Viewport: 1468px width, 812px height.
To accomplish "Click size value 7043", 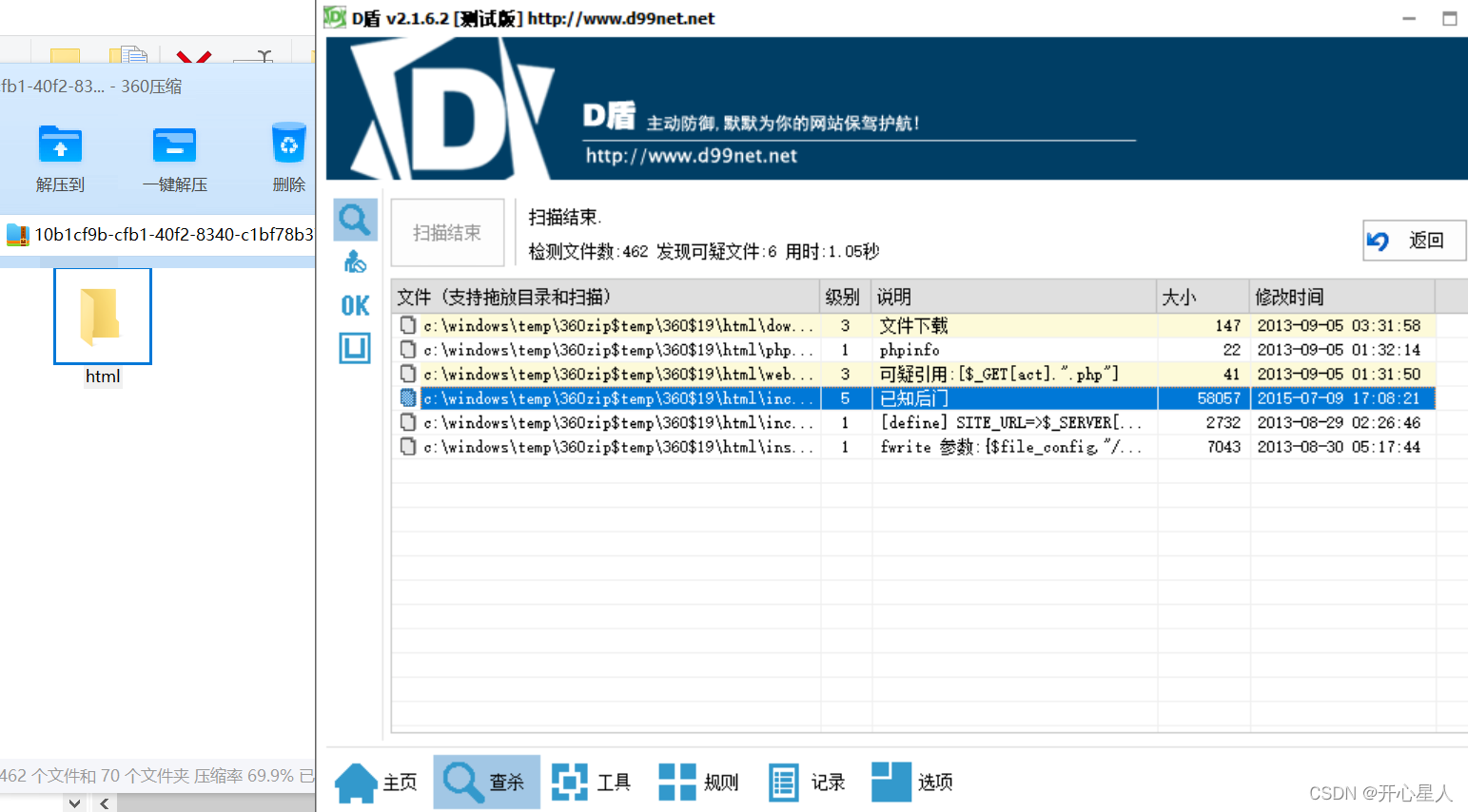I will [x=1223, y=447].
